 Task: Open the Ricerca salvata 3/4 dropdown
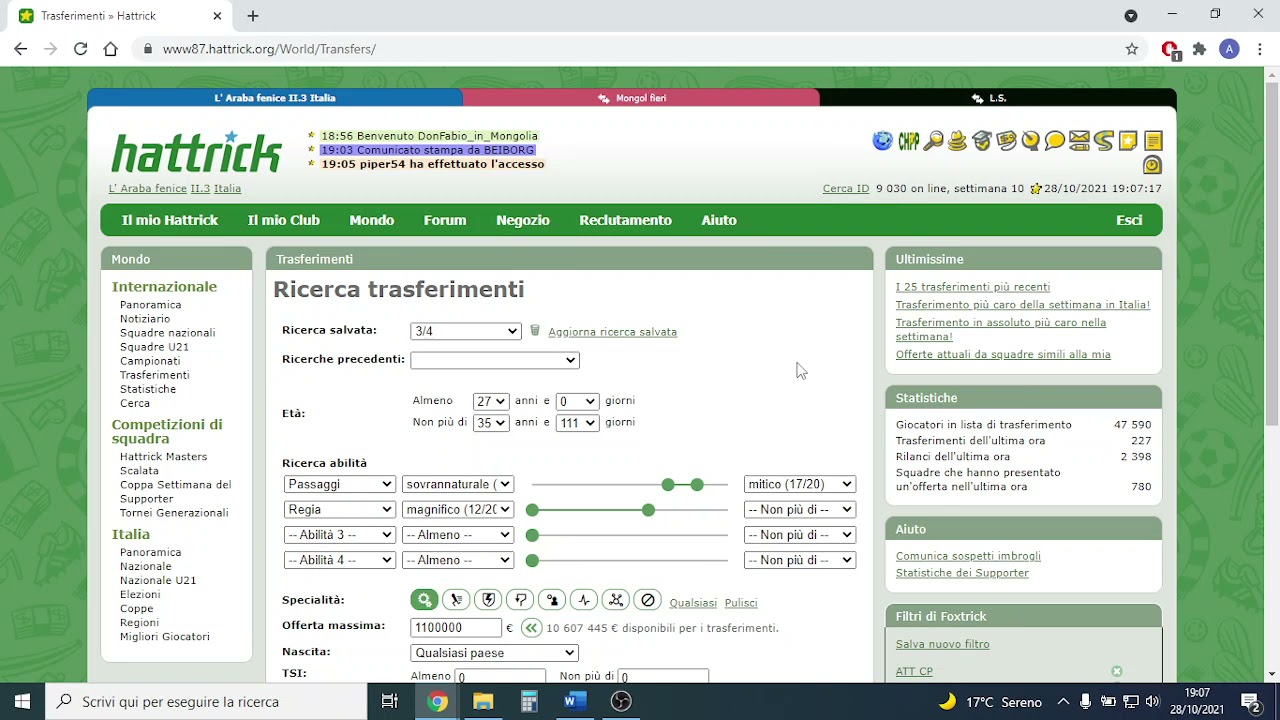tap(466, 331)
